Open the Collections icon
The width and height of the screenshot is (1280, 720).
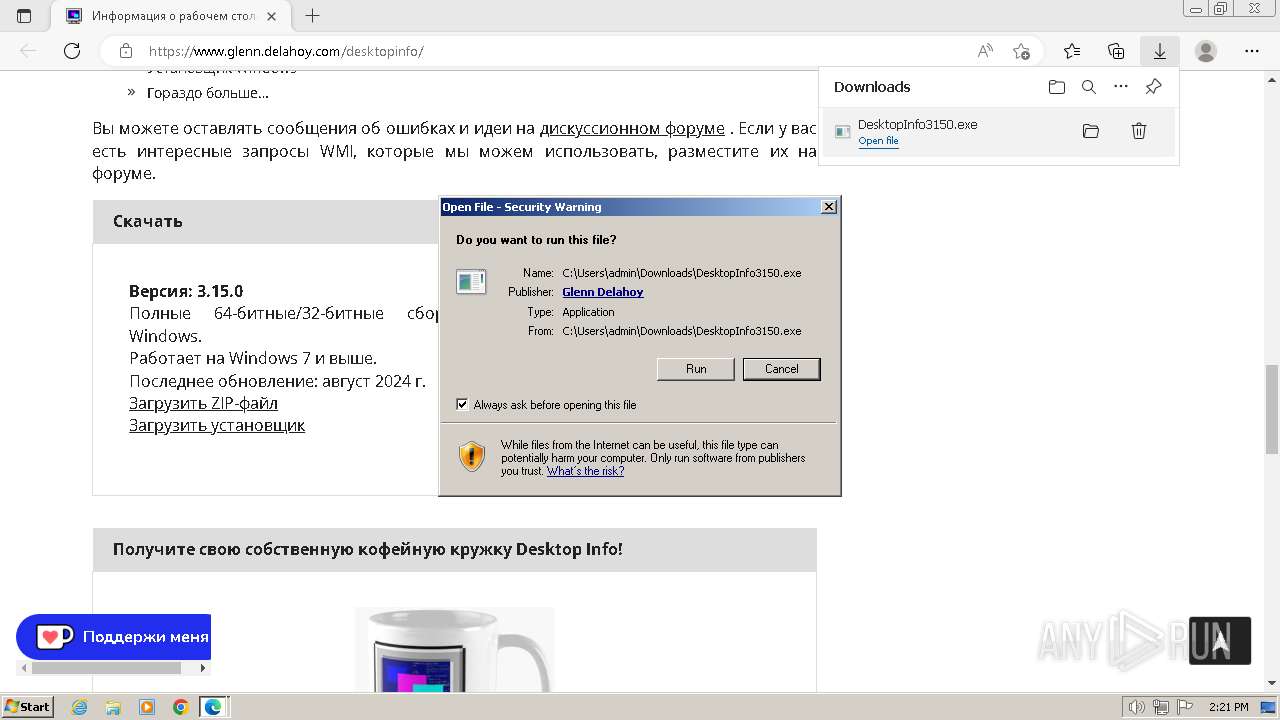point(1116,51)
